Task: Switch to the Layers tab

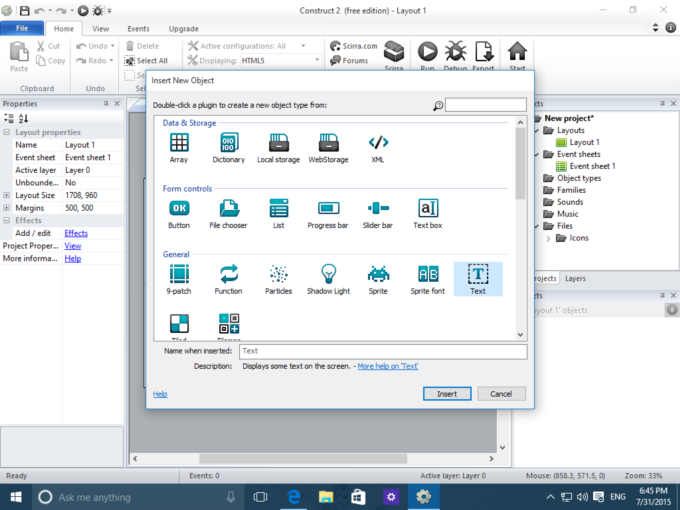Action: (575, 278)
